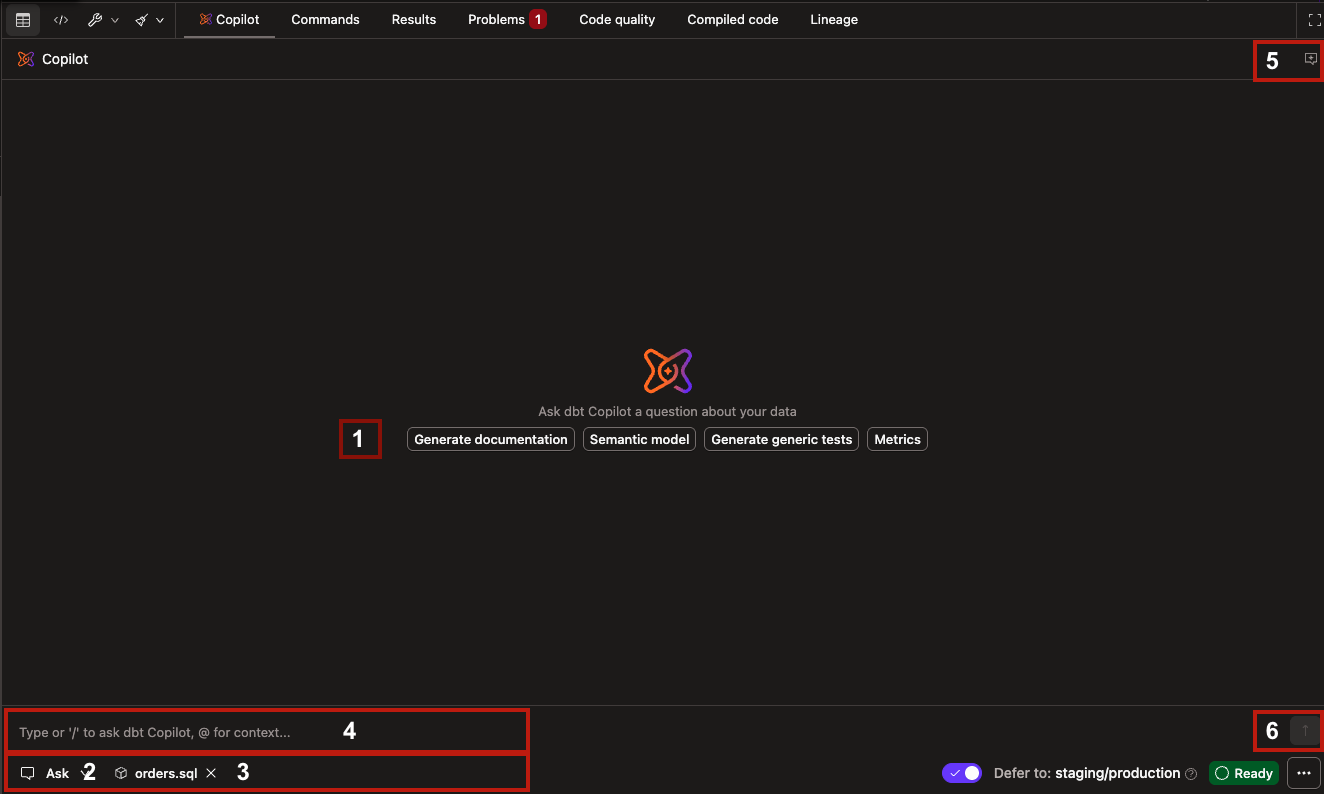Select the code view icon
The image size is (1324, 794).
60,19
